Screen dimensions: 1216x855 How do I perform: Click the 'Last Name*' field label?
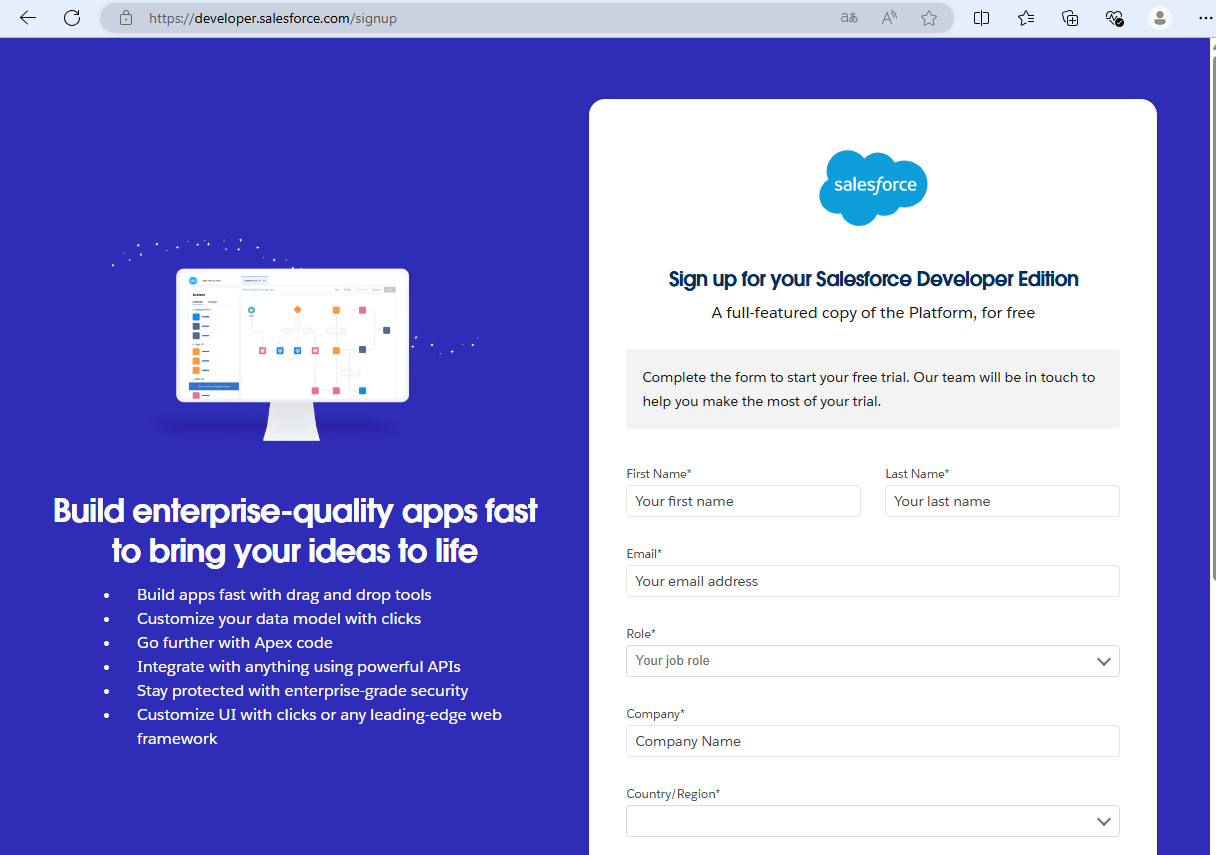click(x=917, y=474)
